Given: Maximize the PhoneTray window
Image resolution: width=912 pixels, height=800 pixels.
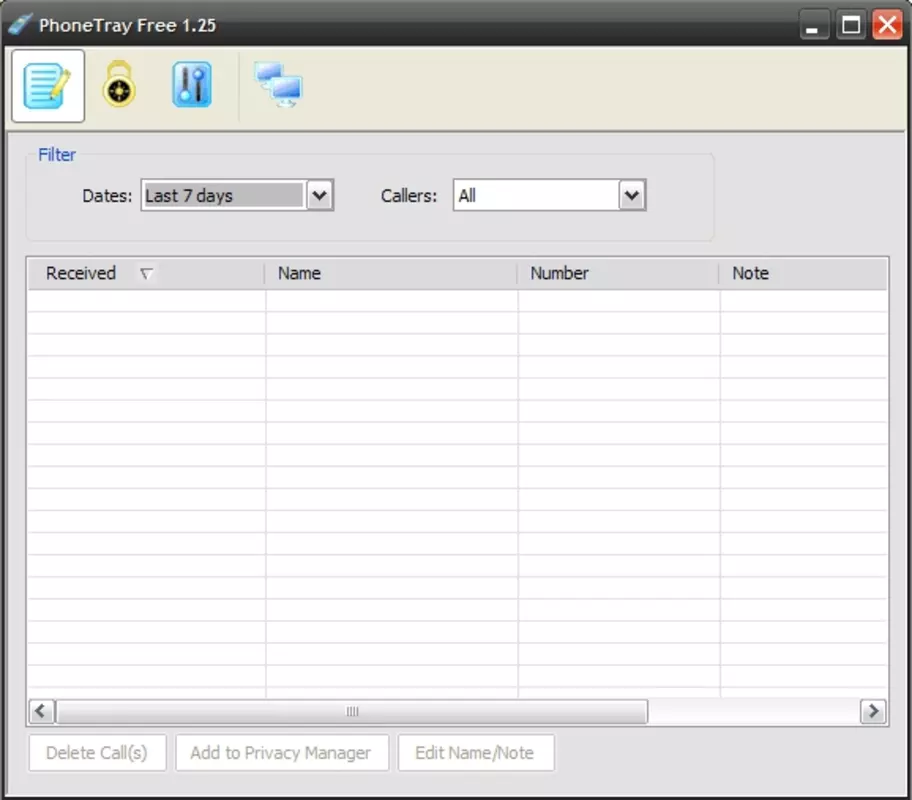Looking at the screenshot, I should click(x=851, y=25).
